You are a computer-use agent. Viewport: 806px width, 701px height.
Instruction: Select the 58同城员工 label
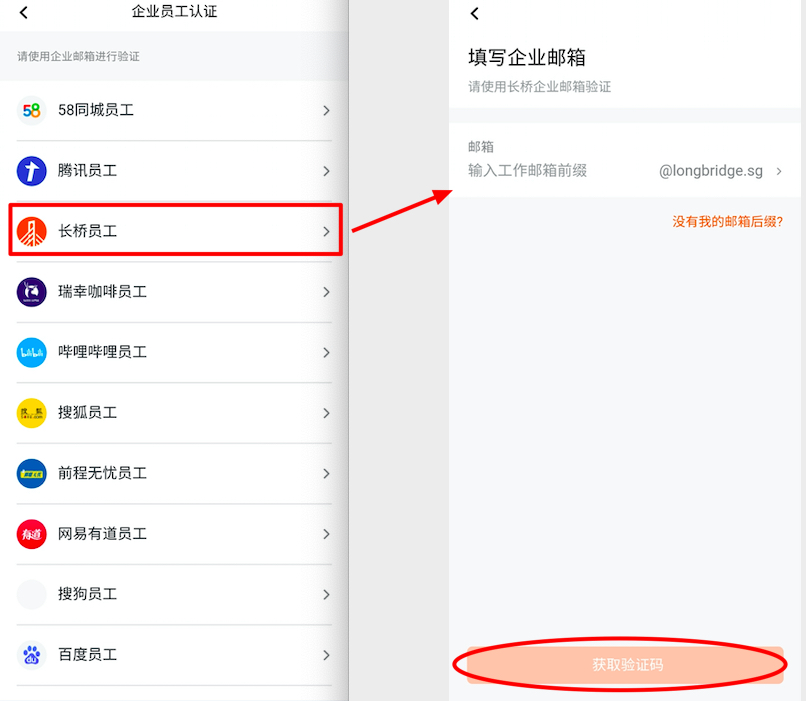coord(96,110)
